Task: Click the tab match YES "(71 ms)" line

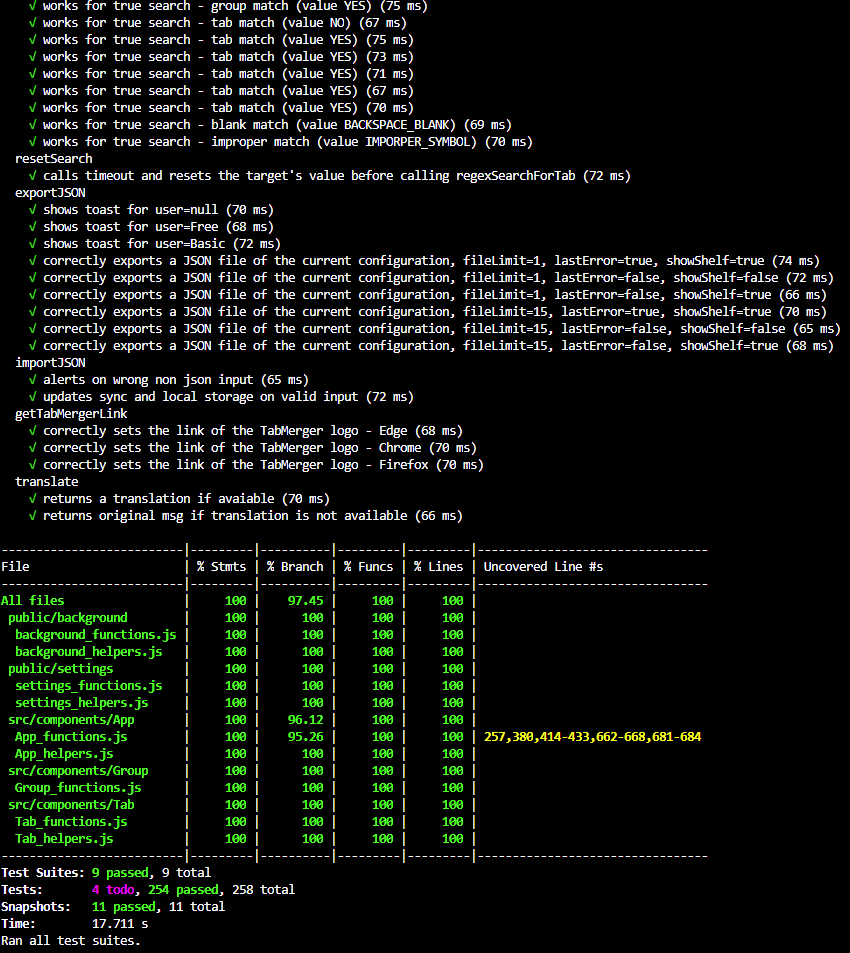Action: coord(221,74)
